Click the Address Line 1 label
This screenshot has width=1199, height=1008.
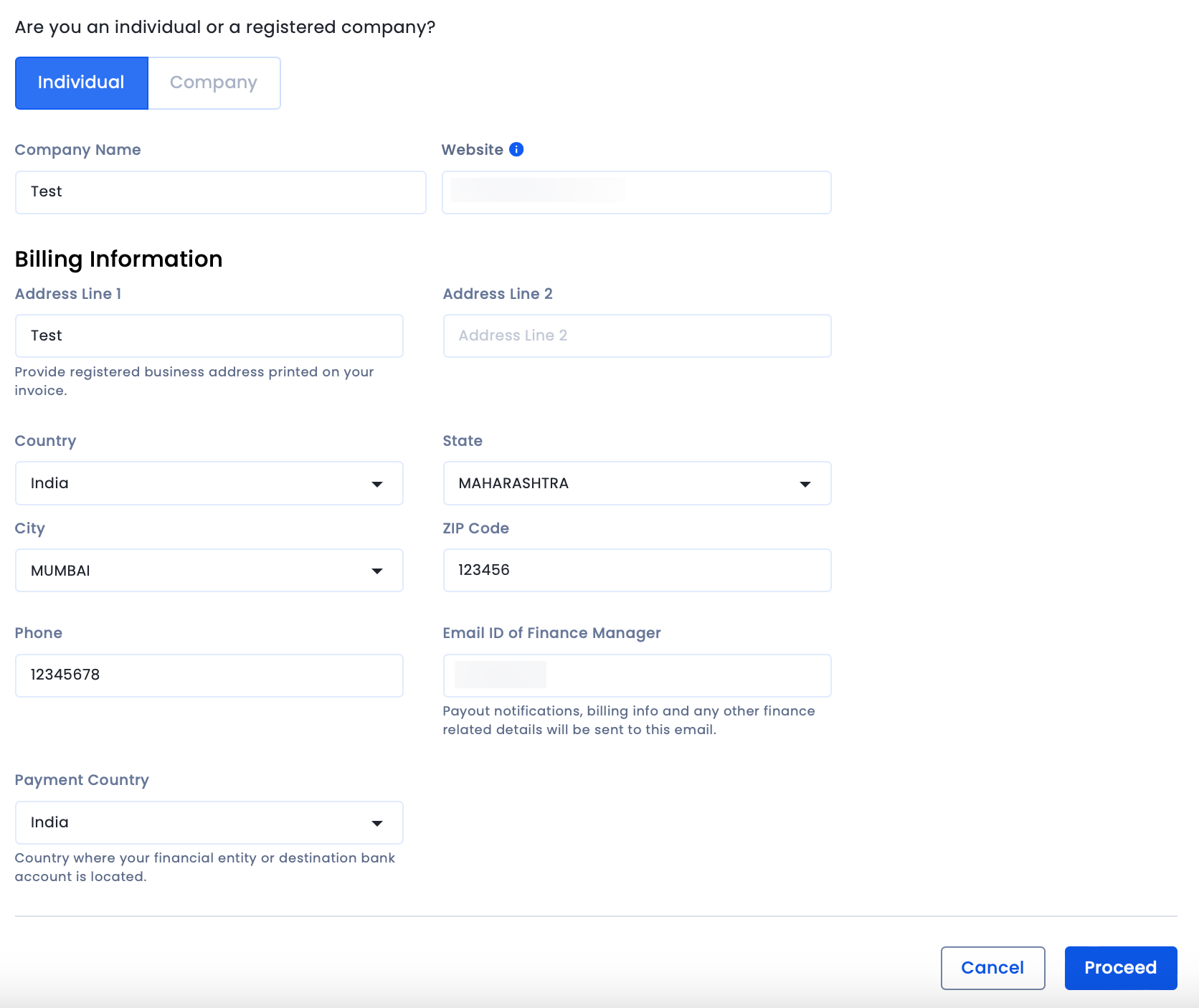(68, 294)
